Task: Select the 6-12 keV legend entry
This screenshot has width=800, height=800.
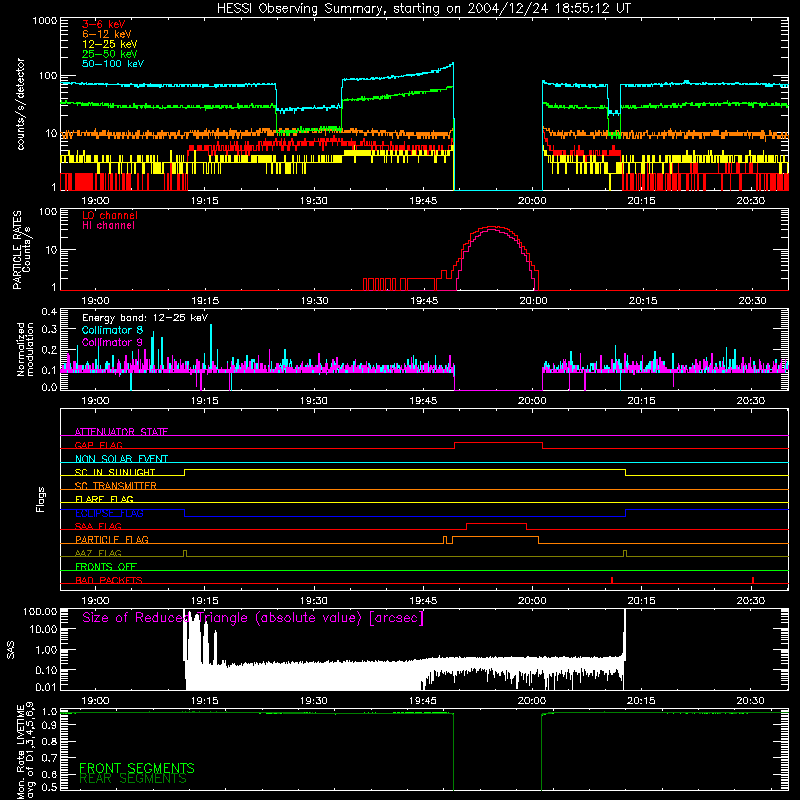Action: (107, 34)
